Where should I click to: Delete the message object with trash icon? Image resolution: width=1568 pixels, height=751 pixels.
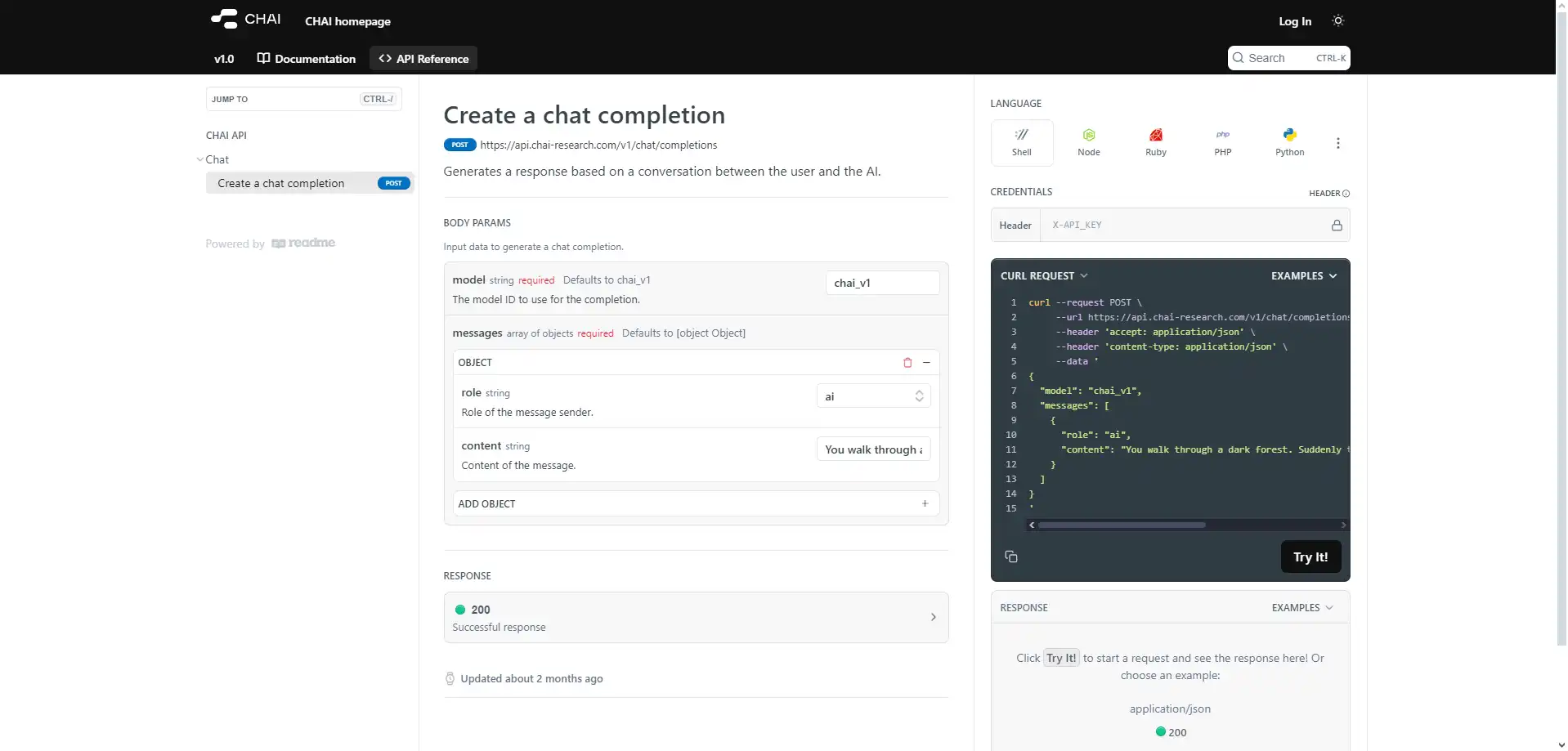907,363
